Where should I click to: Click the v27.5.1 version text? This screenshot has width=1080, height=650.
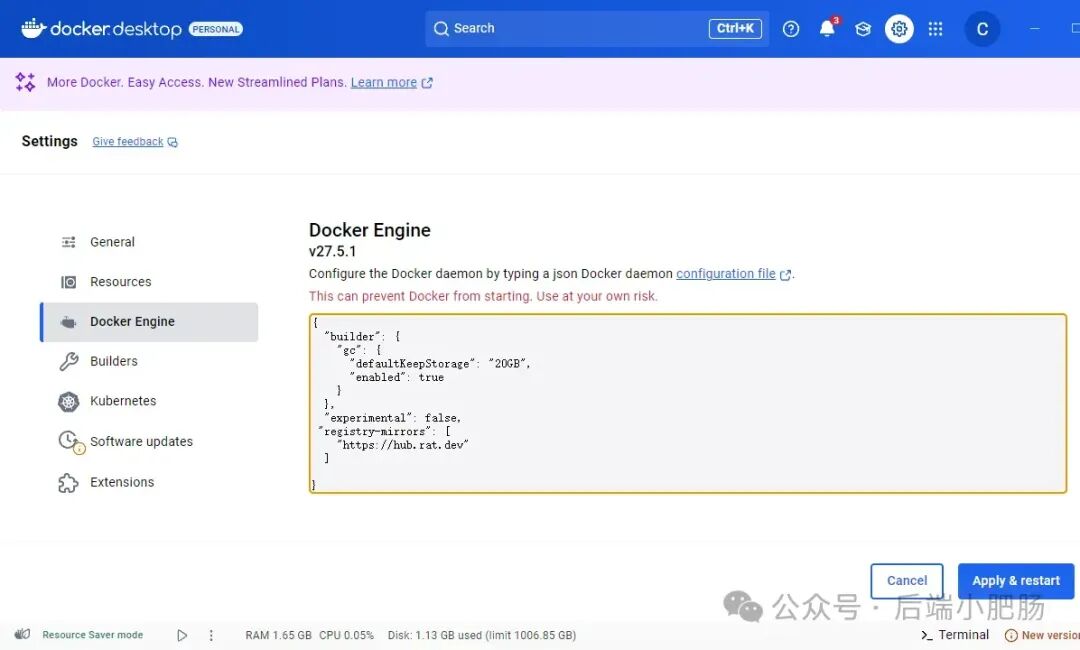[x=332, y=251]
